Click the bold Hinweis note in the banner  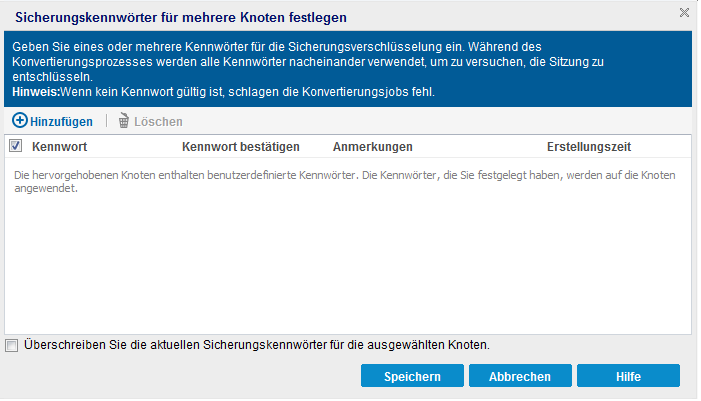coord(34,92)
